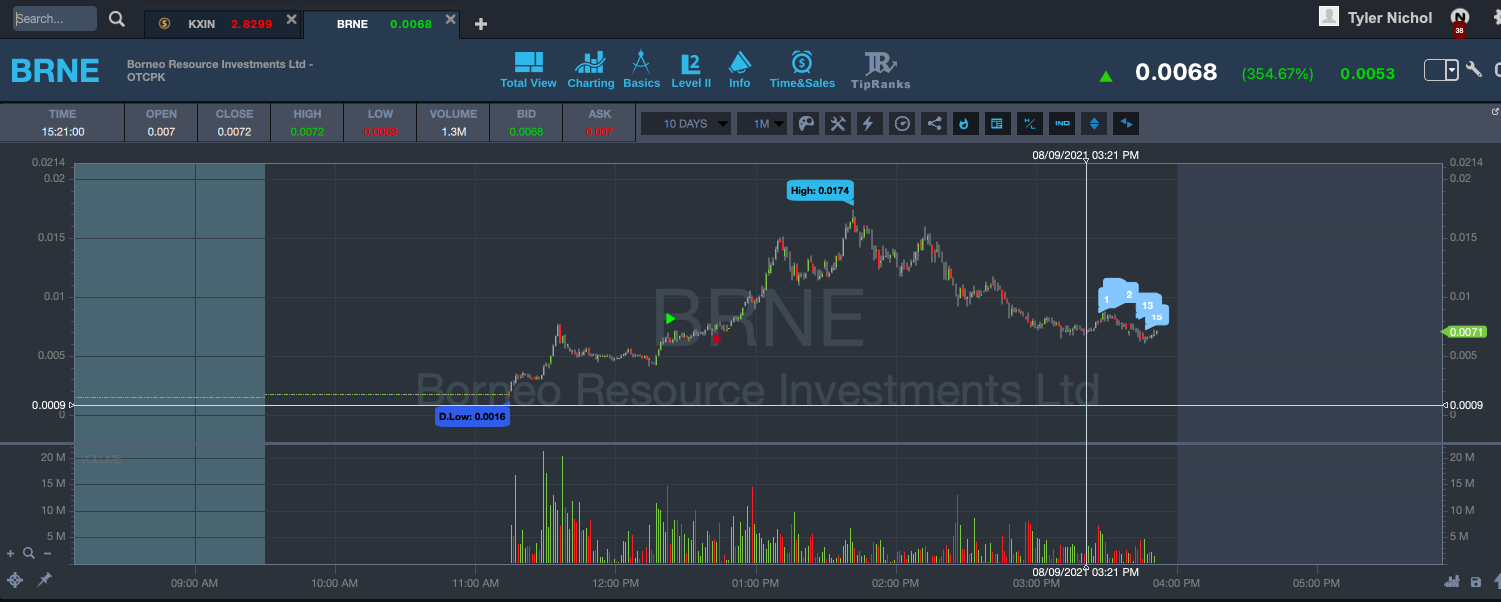Click the pushpin icon at chart bottom-left
The height and width of the screenshot is (602, 1501).
coord(44,579)
